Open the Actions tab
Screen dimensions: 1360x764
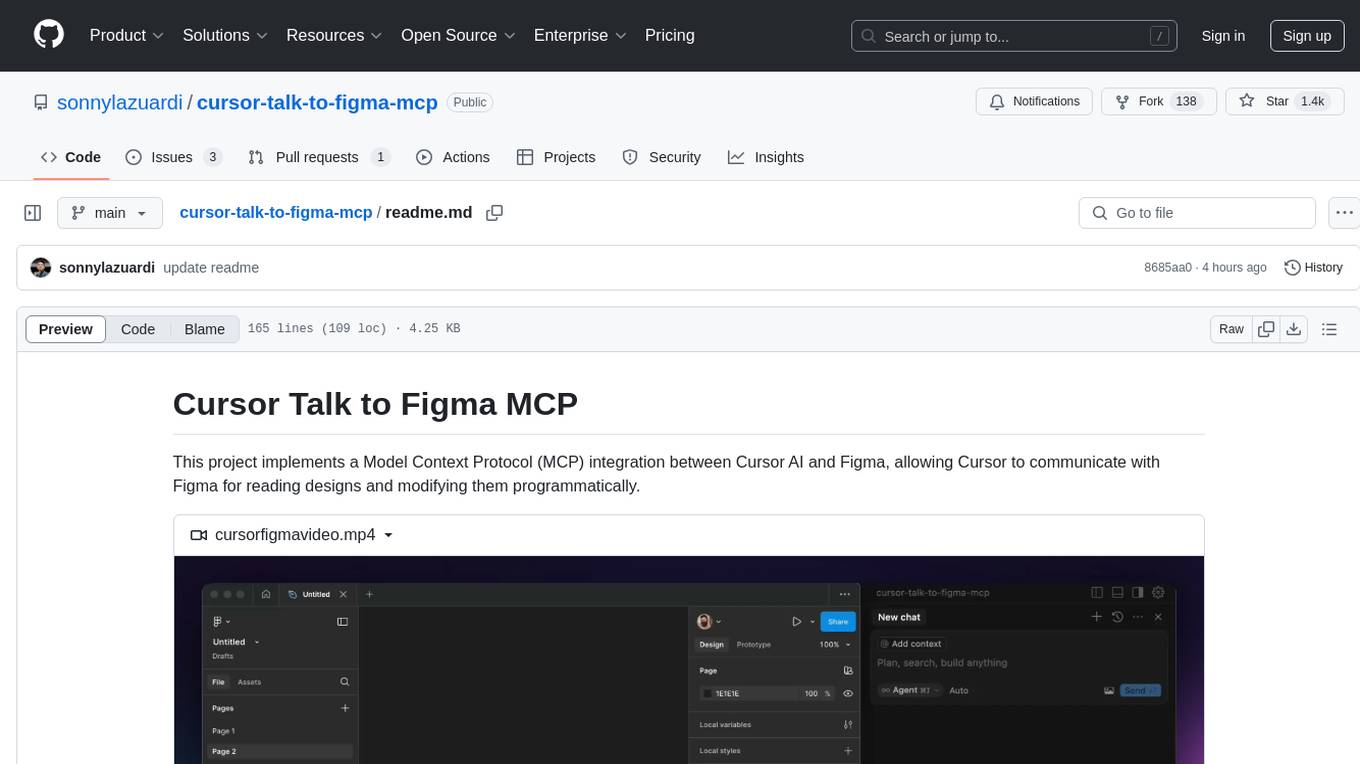(x=452, y=157)
